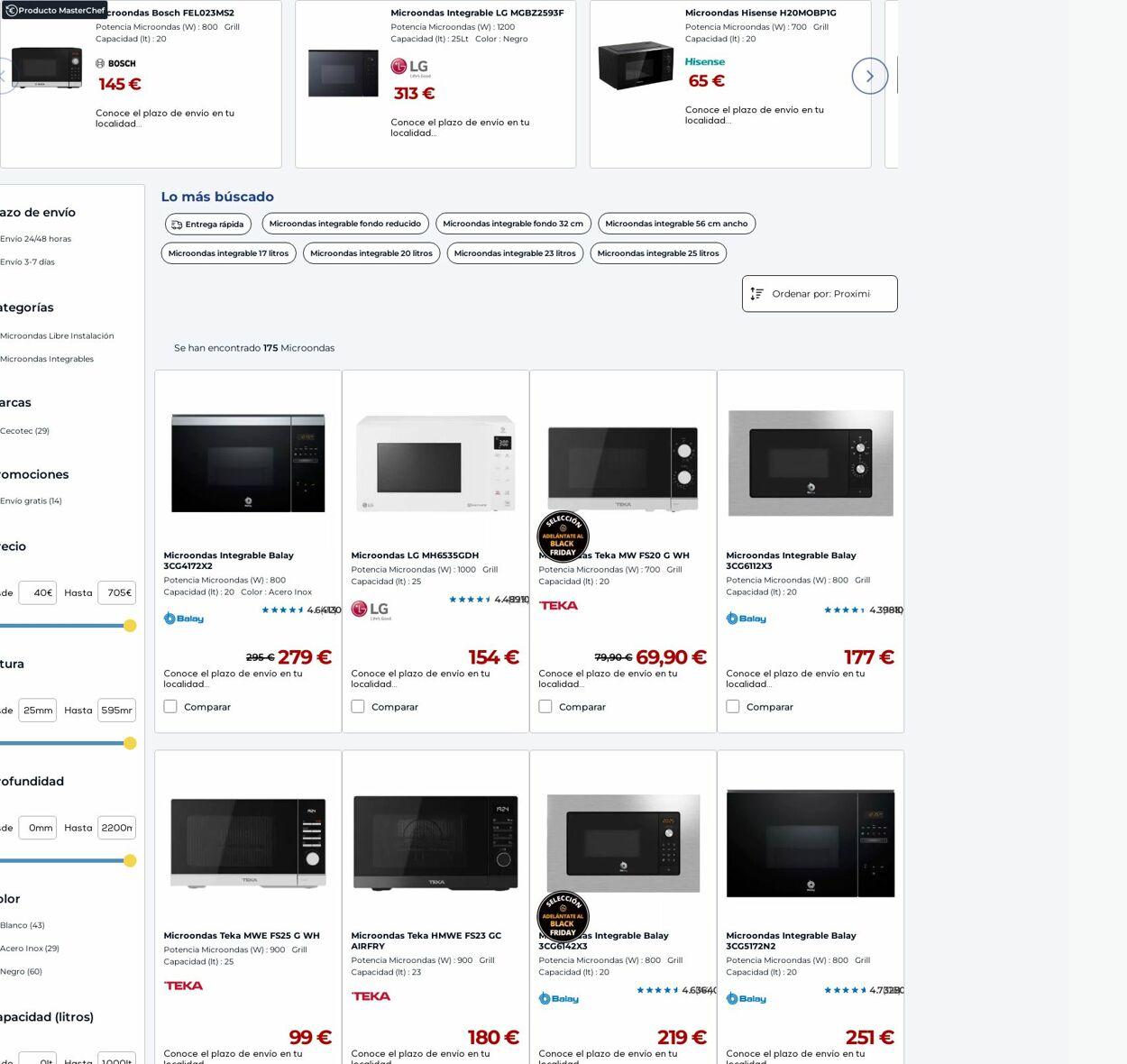Click maximum price field showing 705€
Viewport: 1127px width, 1064px height.
(x=116, y=592)
